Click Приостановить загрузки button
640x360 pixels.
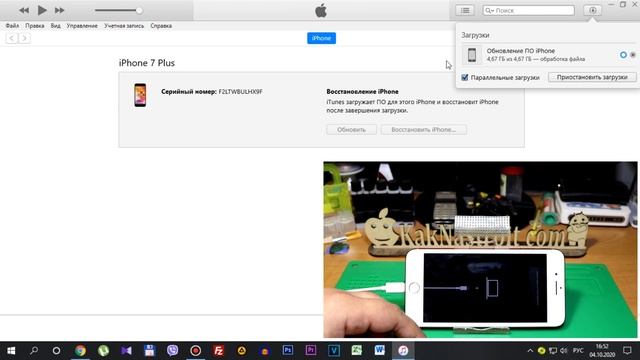point(592,77)
